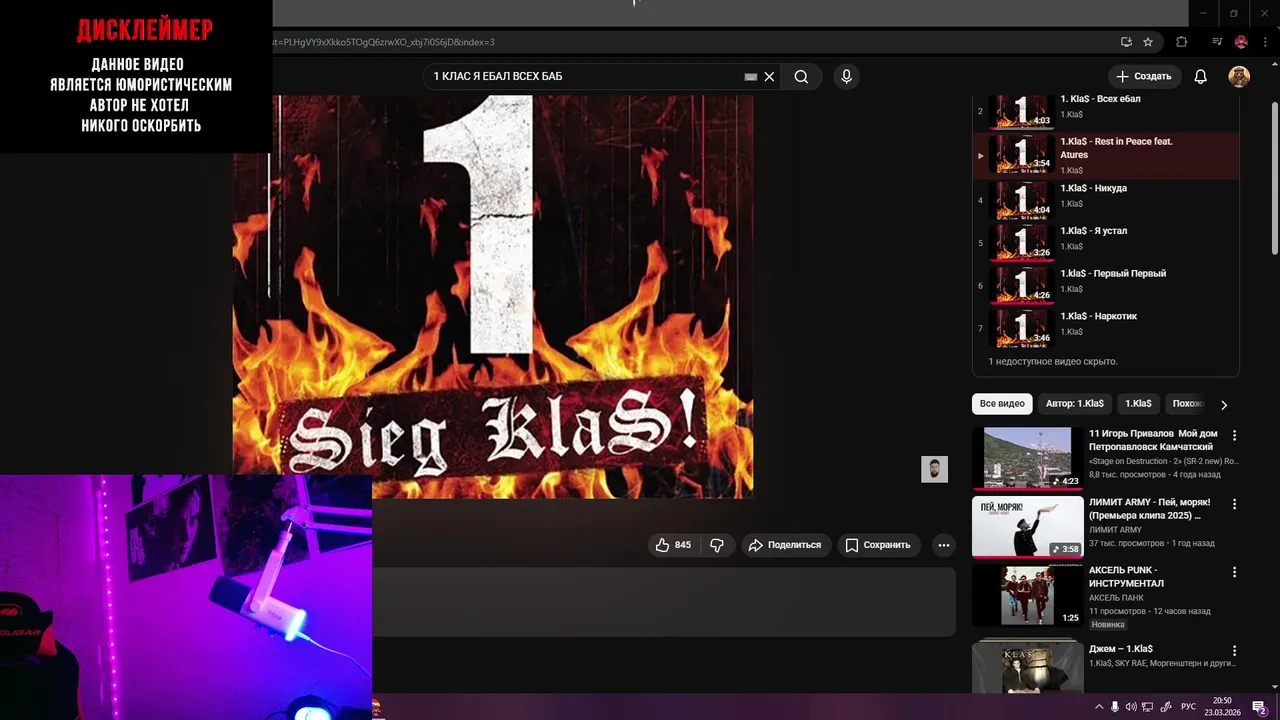The image size is (1280, 720).
Task: Click the 1 недоступное видео скрыто notice
Action: click(x=1053, y=361)
